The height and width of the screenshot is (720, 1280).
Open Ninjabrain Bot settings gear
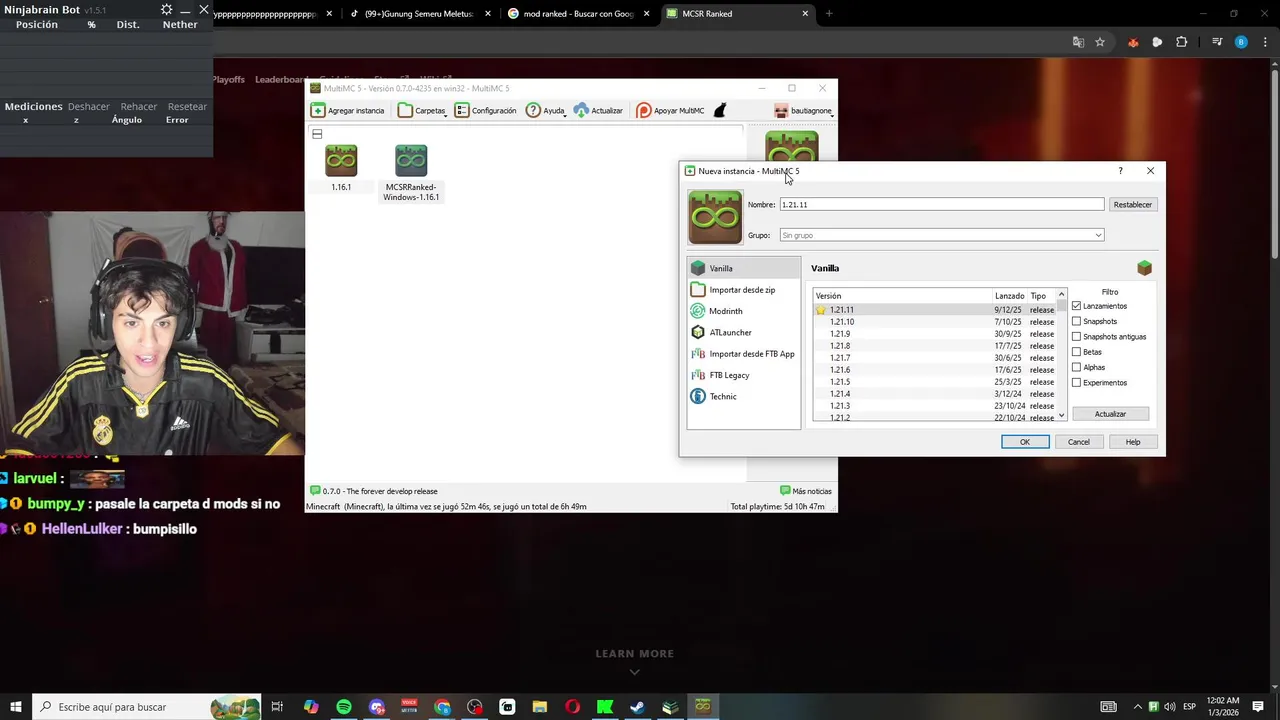tap(166, 10)
